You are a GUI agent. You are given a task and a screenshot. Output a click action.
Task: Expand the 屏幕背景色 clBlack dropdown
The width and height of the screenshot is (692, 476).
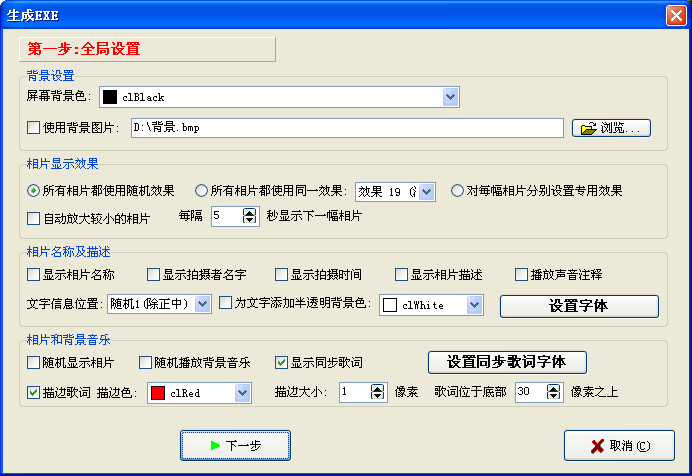pyautogui.click(x=450, y=97)
